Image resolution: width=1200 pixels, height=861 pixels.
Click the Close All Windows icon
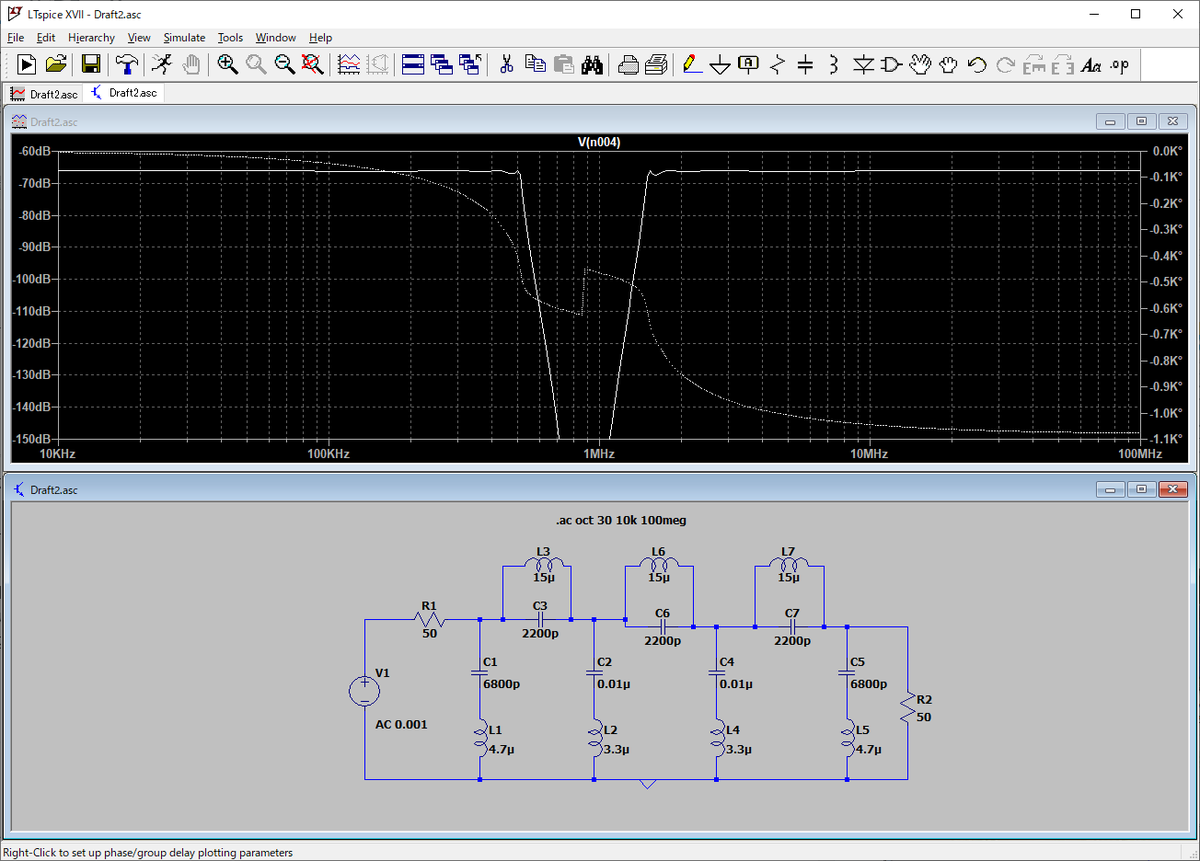(x=469, y=64)
